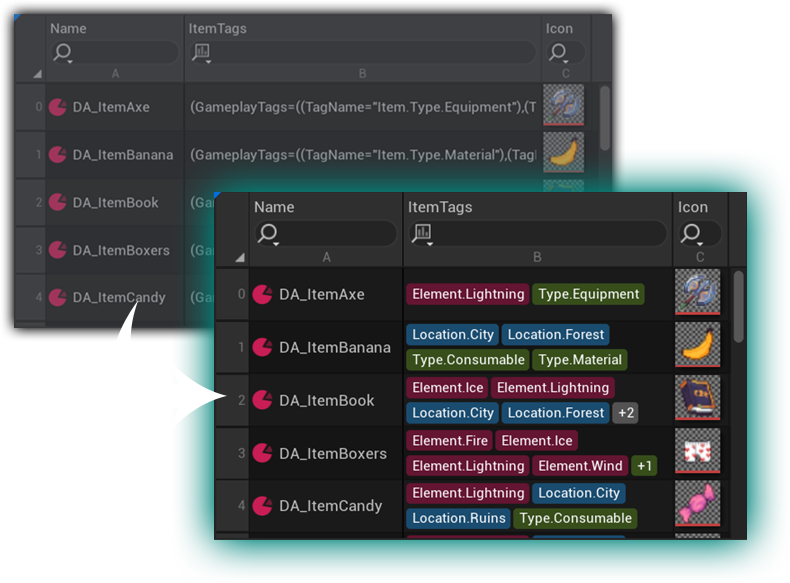This screenshot has height=583, width=790.
Task: Click the banana icon in the tag-chip table
Action: tap(699, 347)
